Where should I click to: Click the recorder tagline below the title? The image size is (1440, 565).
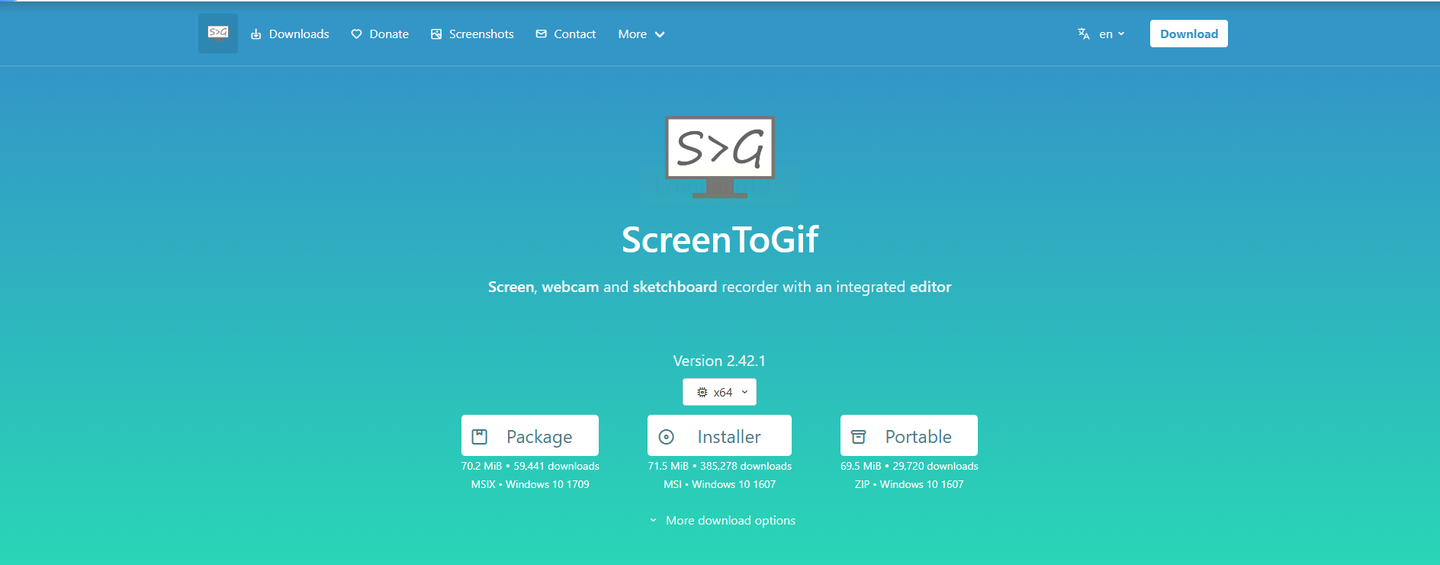[720, 287]
